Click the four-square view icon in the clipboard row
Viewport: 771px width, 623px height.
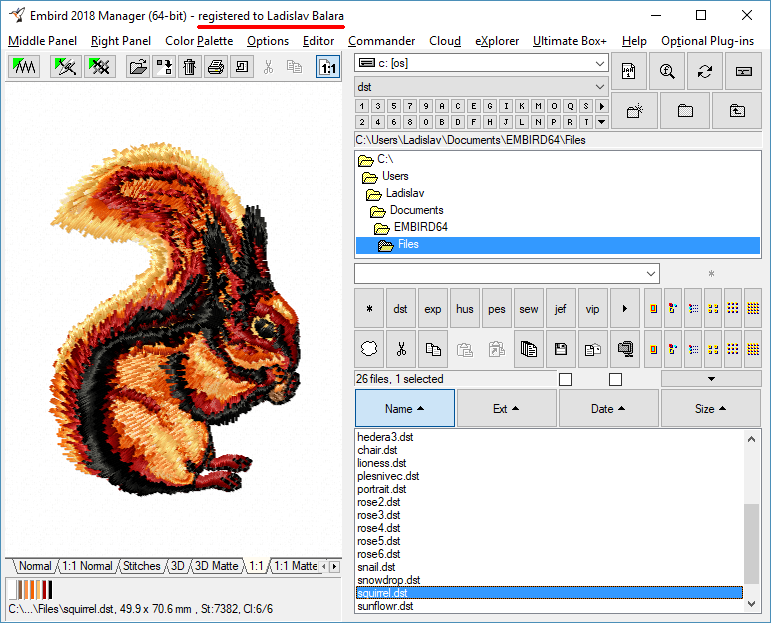(713, 349)
